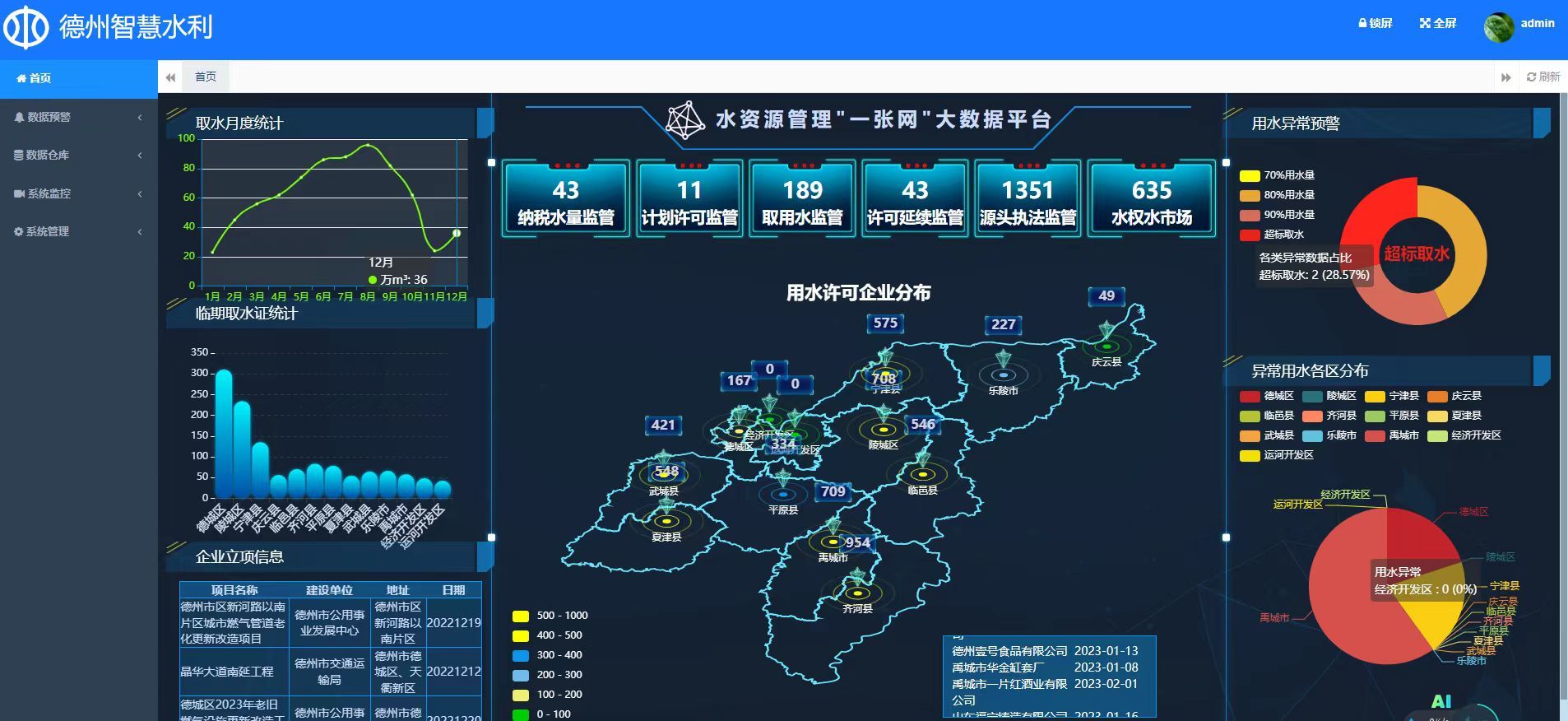Click the chevron beside 系统管理

(x=140, y=231)
